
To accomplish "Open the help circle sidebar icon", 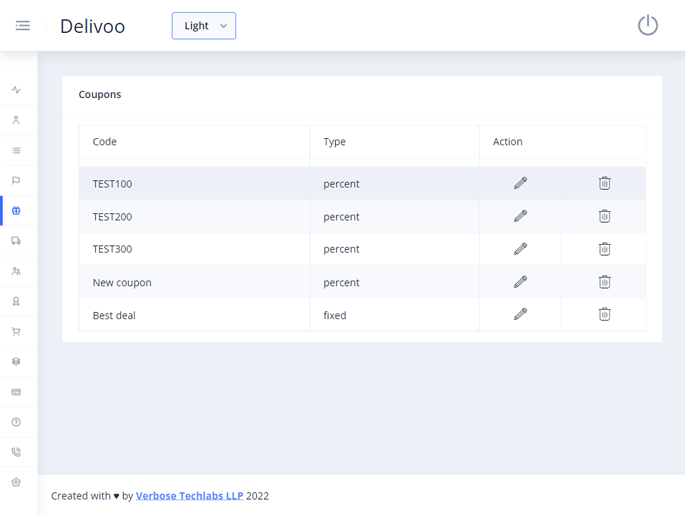I will 16,422.
